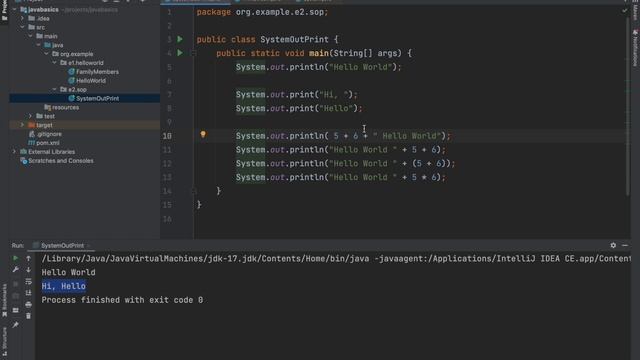This screenshot has width=640, height=360.
Task: Click the resources folder icon
Action: click(47, 107)
